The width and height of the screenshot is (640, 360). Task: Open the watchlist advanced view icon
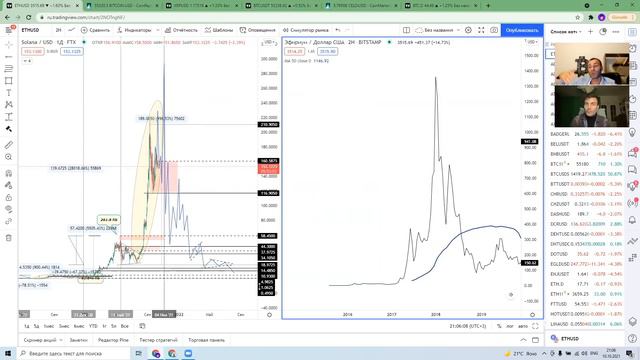tap(603, 31)
